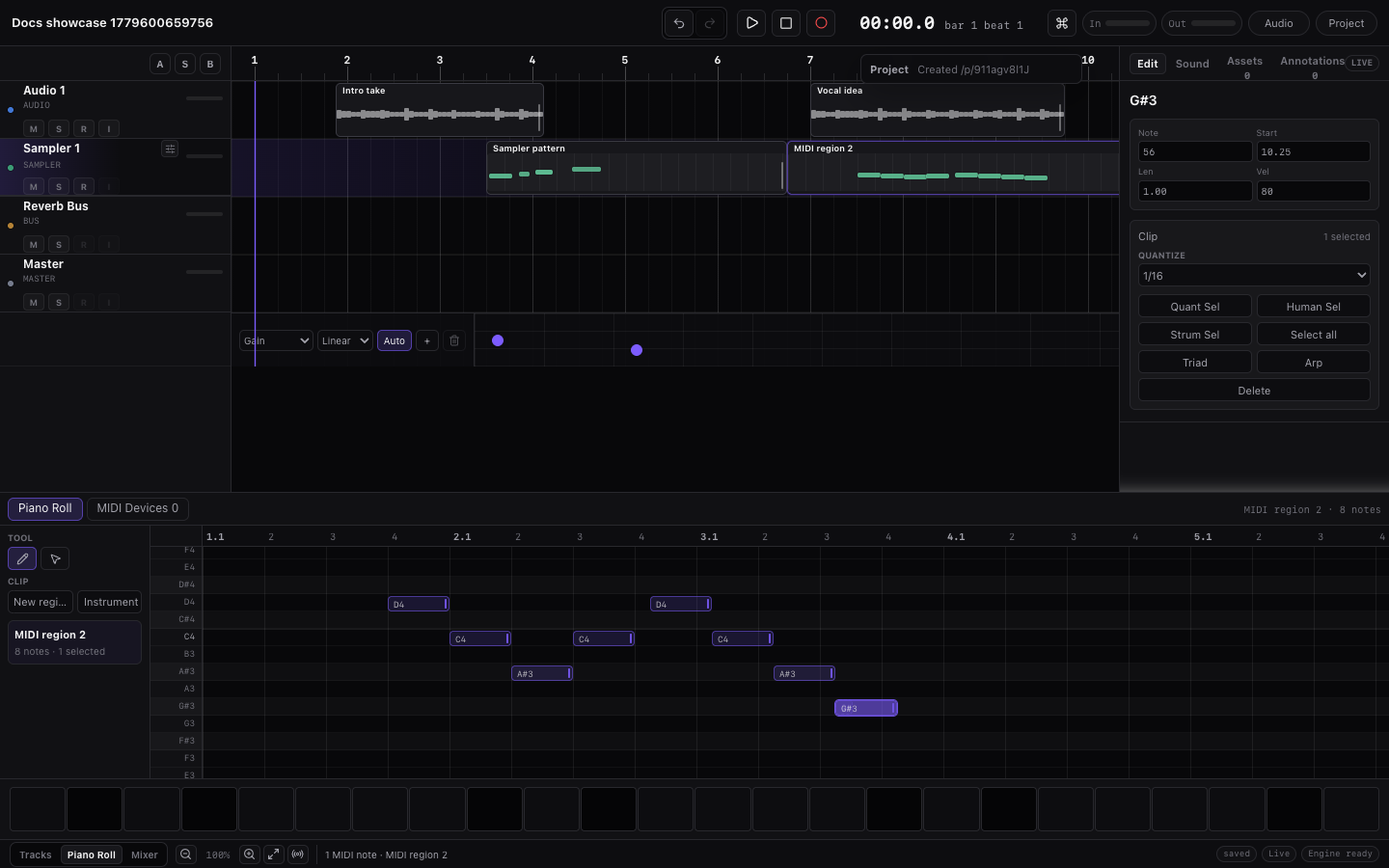Click the broadcast signal icon in status bar
The image size is (1389, 868).
[x=298, y=854]
